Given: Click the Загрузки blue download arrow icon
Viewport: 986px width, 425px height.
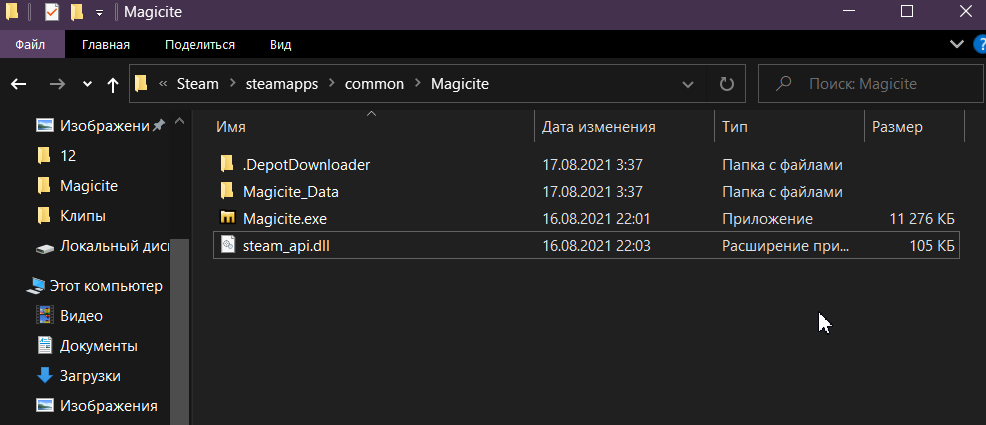Looking at the screenshot, I should coord(45,375).
